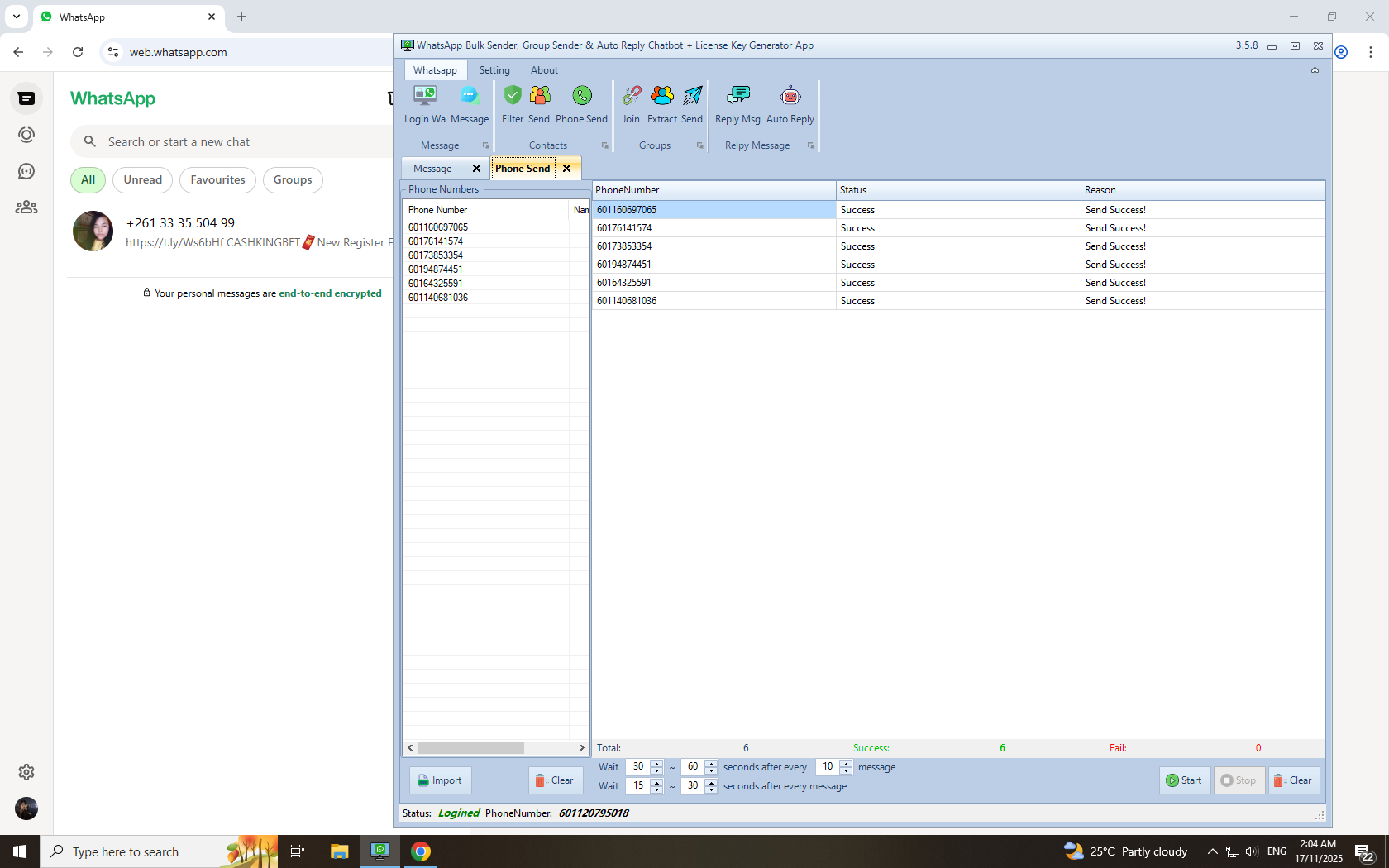Select 60173853354 in Phone Numbers list

[x=436, y=255]
